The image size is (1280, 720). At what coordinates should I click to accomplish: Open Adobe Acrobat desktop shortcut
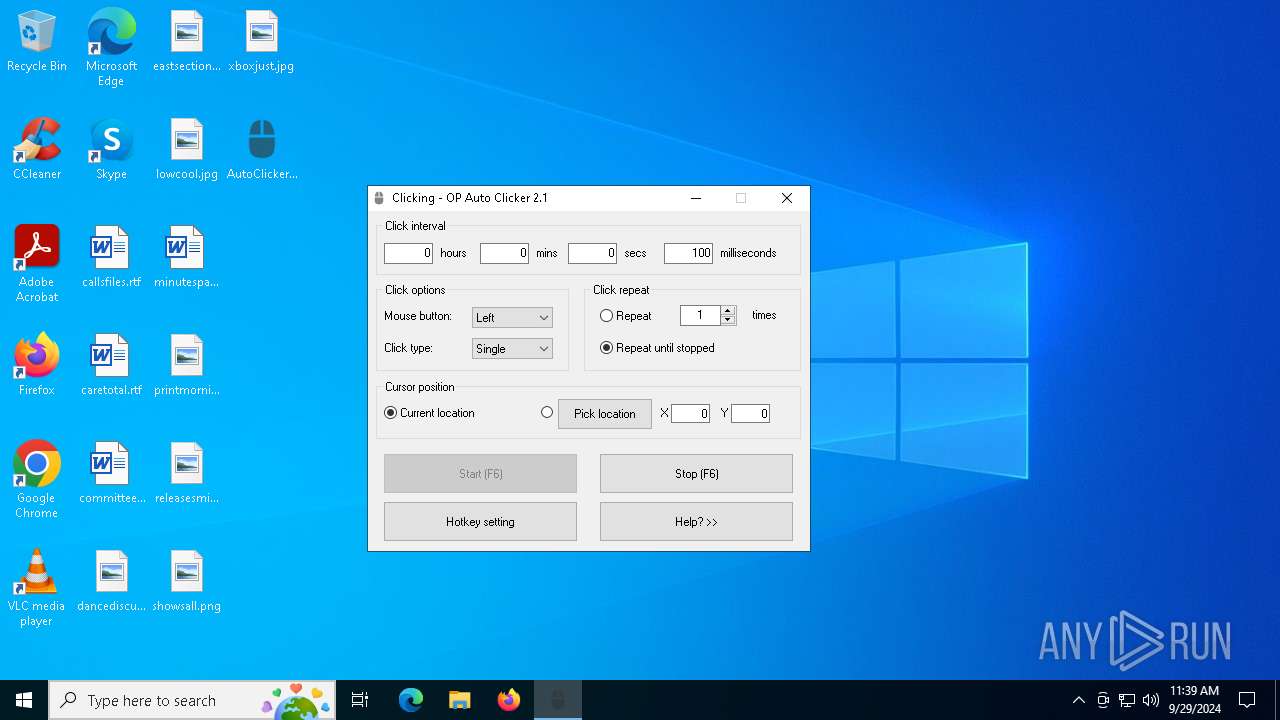pyautogui.click(x=37, y=263)
